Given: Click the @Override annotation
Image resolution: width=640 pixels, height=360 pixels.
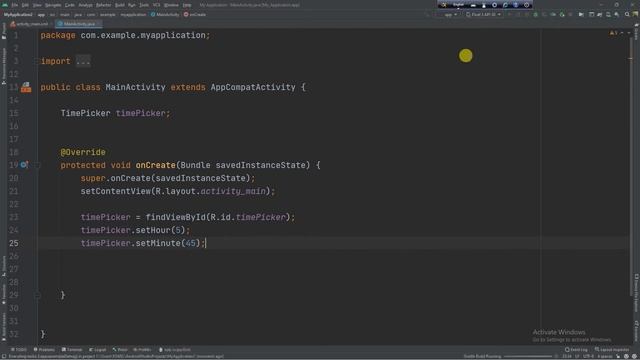Looking at the screenshot, I should coord(83,152).
